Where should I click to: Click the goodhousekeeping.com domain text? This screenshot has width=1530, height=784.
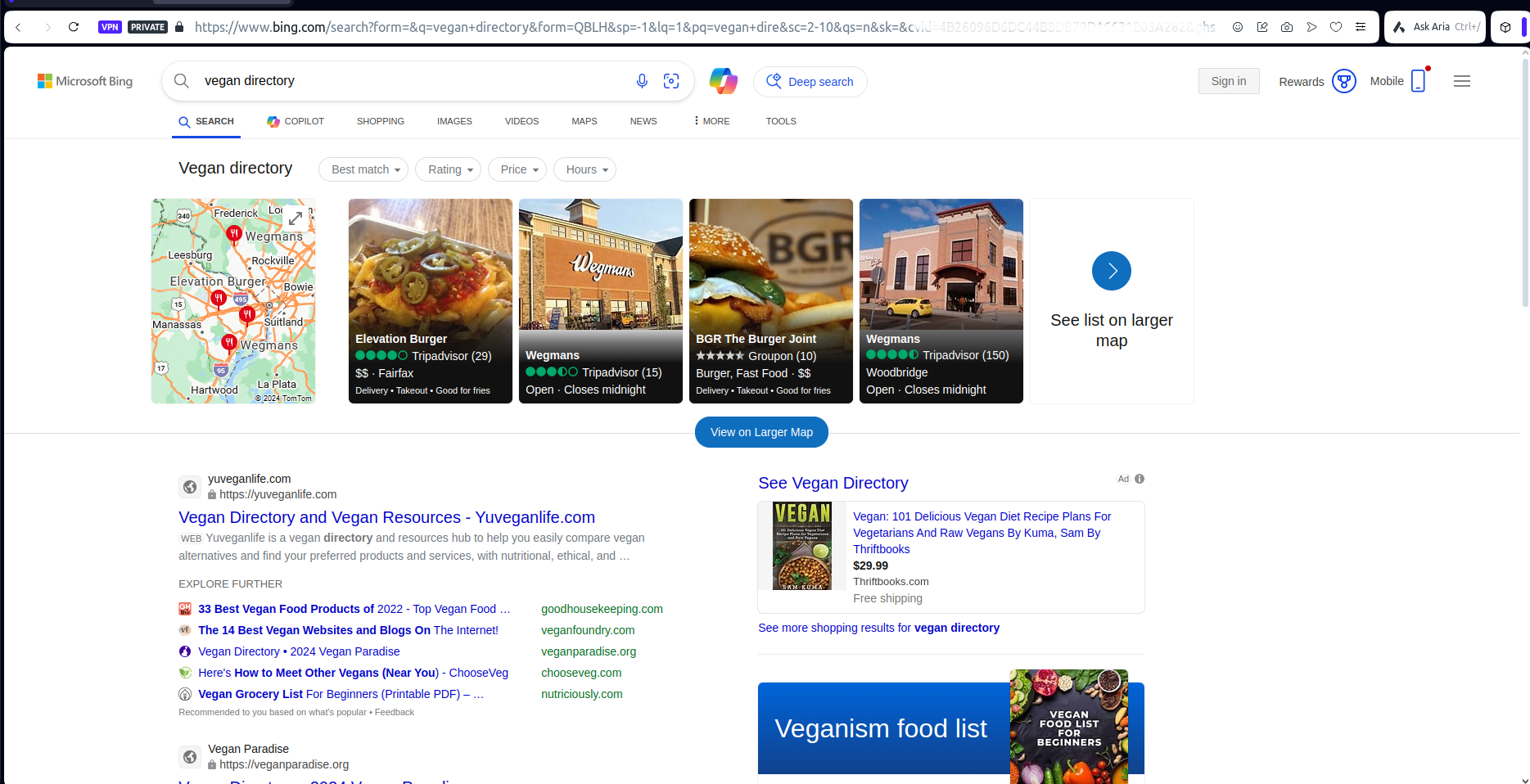602,609
